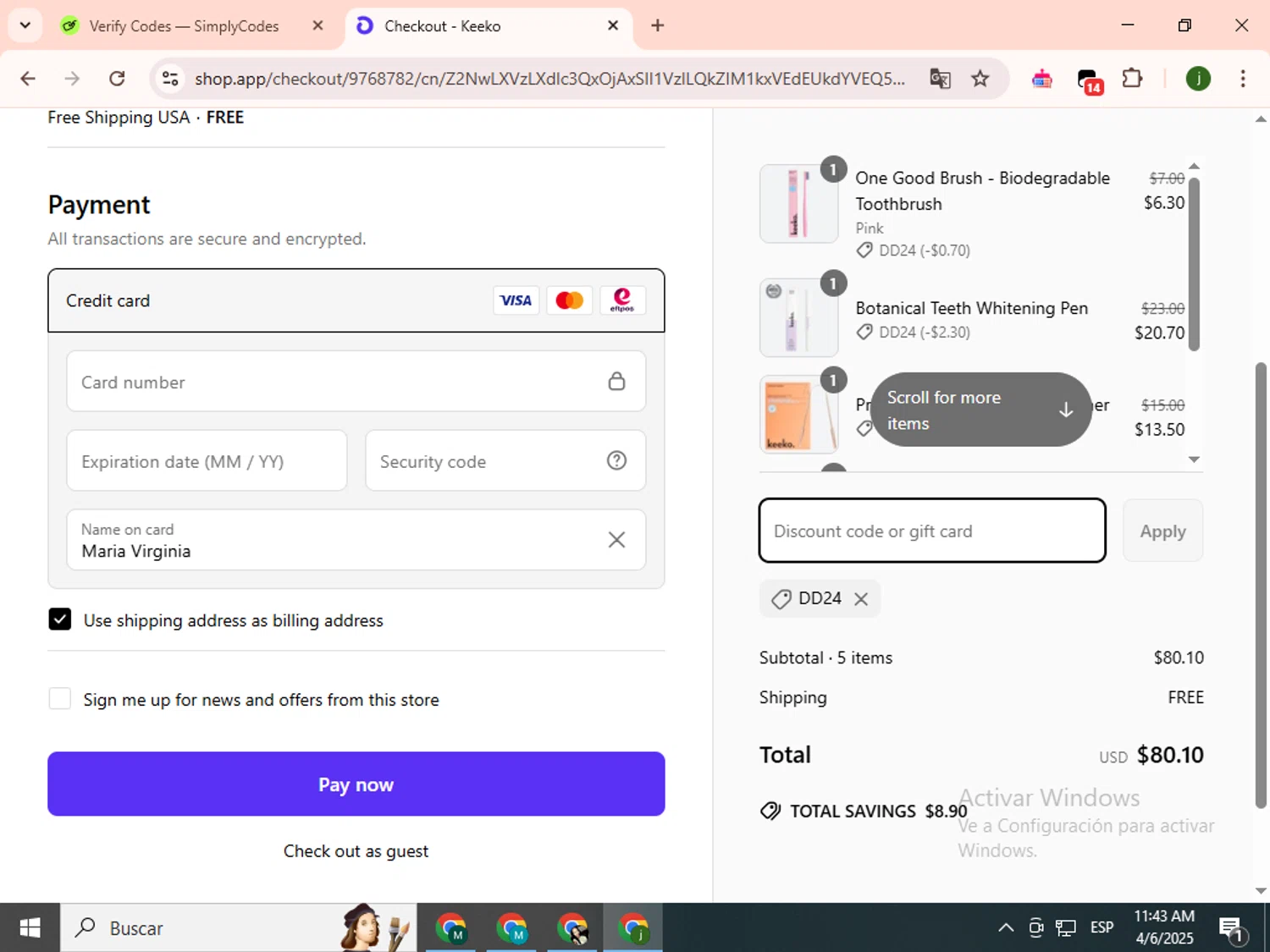Screen dimensions: 1270x952
Task: Select the Credit card payment option
Action: pos(356,300)
